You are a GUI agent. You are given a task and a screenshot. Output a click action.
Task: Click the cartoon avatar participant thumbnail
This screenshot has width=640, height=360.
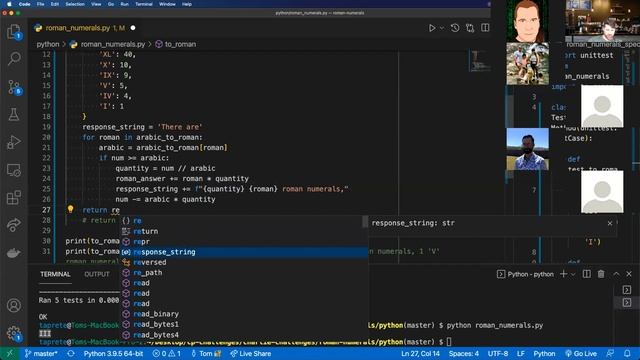(527, 21)
